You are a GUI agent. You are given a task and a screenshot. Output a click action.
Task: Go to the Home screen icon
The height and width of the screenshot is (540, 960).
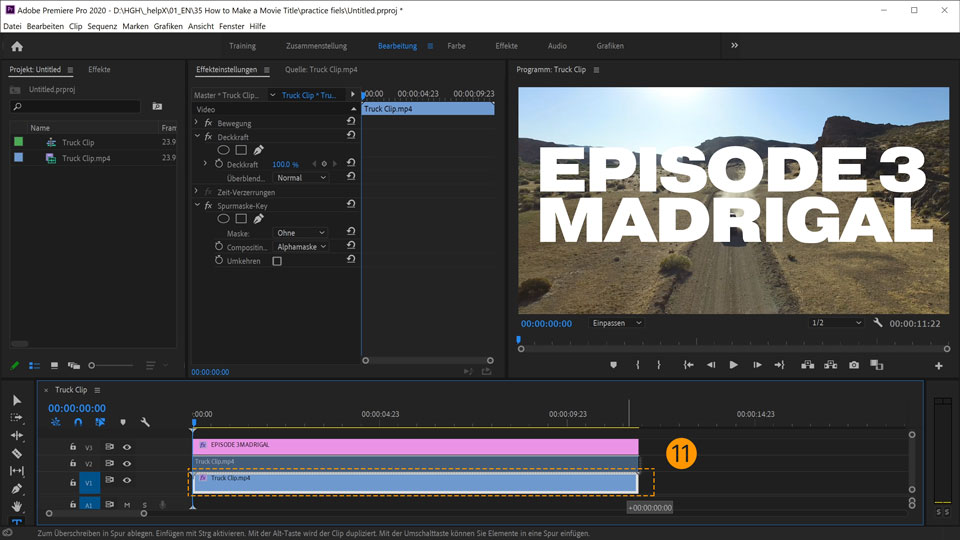[x=16, y=46]
